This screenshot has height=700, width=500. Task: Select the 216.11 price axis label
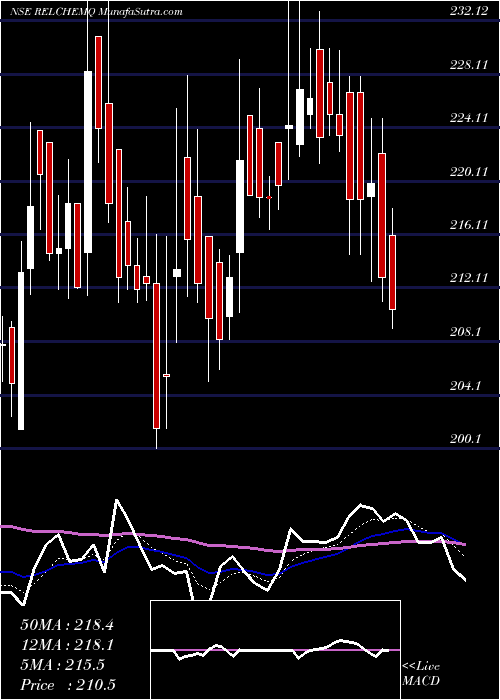coord(468,225)
